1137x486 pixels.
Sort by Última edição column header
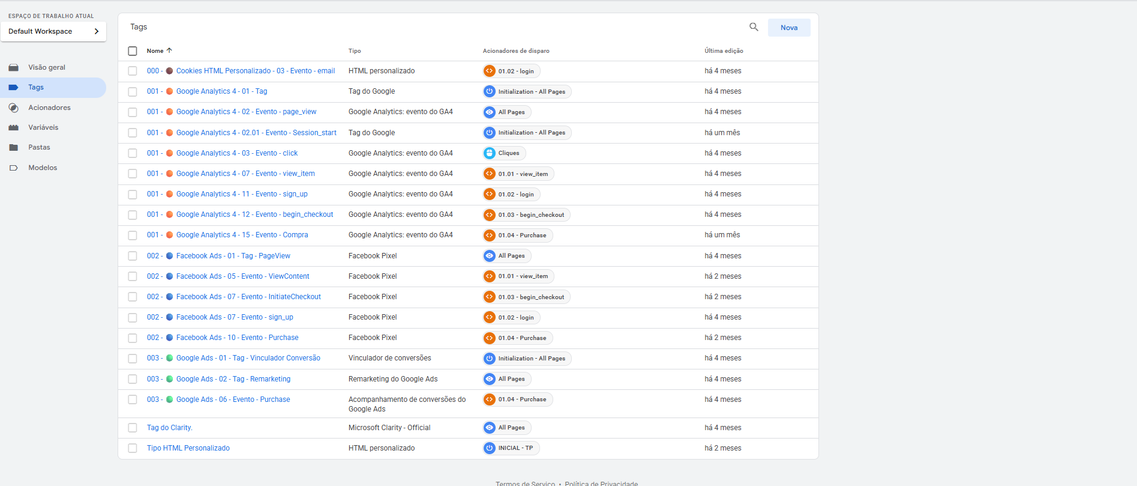tap(724, 51)
